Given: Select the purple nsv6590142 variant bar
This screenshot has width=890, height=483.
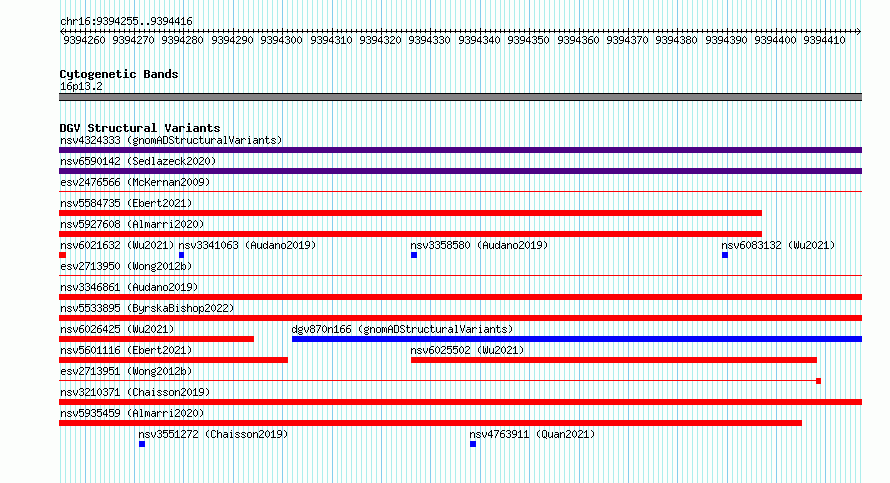Looking at the screenshot, I should [x=460, y=171].
